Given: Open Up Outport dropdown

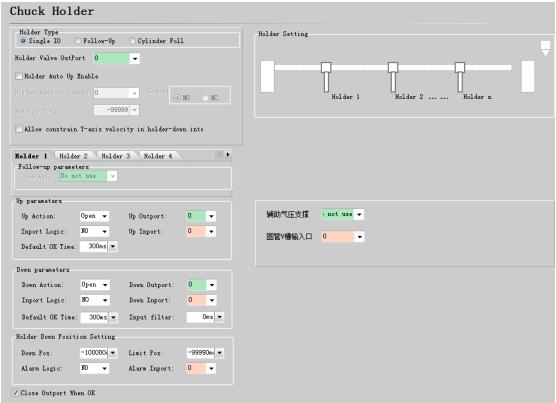Looking at the screenshot, I should [x=211, y=216].
